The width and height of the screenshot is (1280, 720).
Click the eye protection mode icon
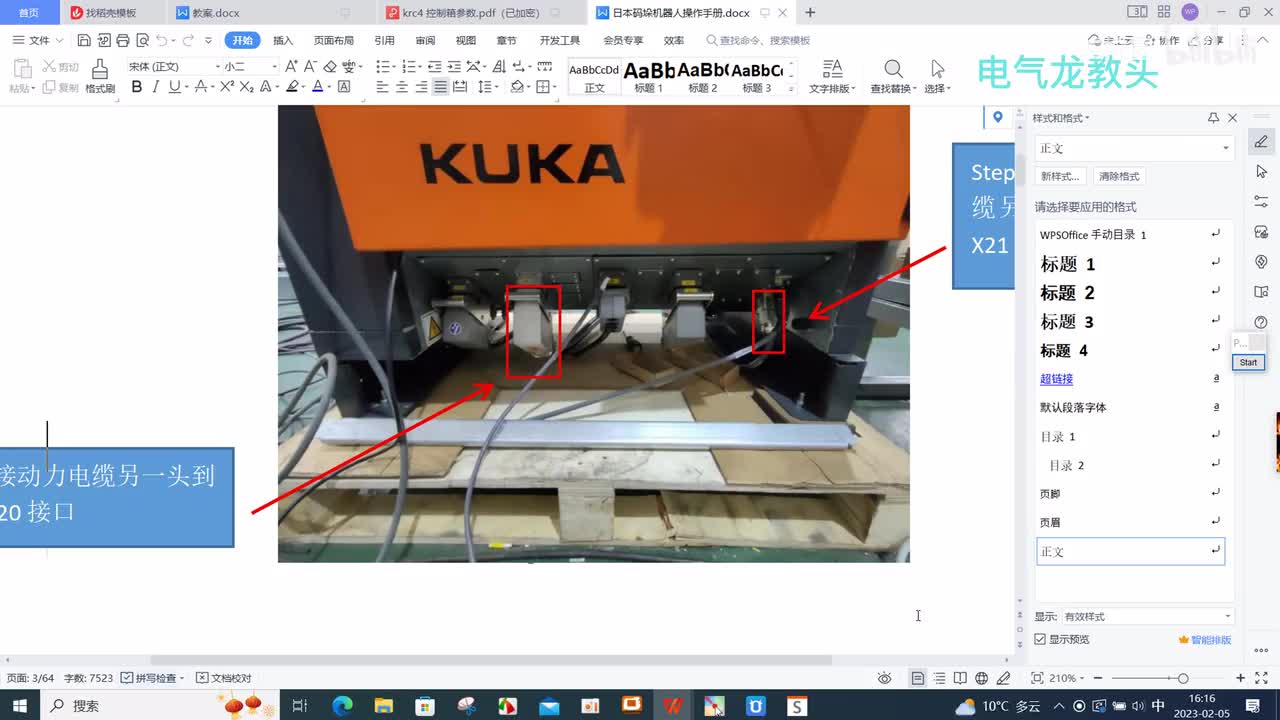click(884, 678)
